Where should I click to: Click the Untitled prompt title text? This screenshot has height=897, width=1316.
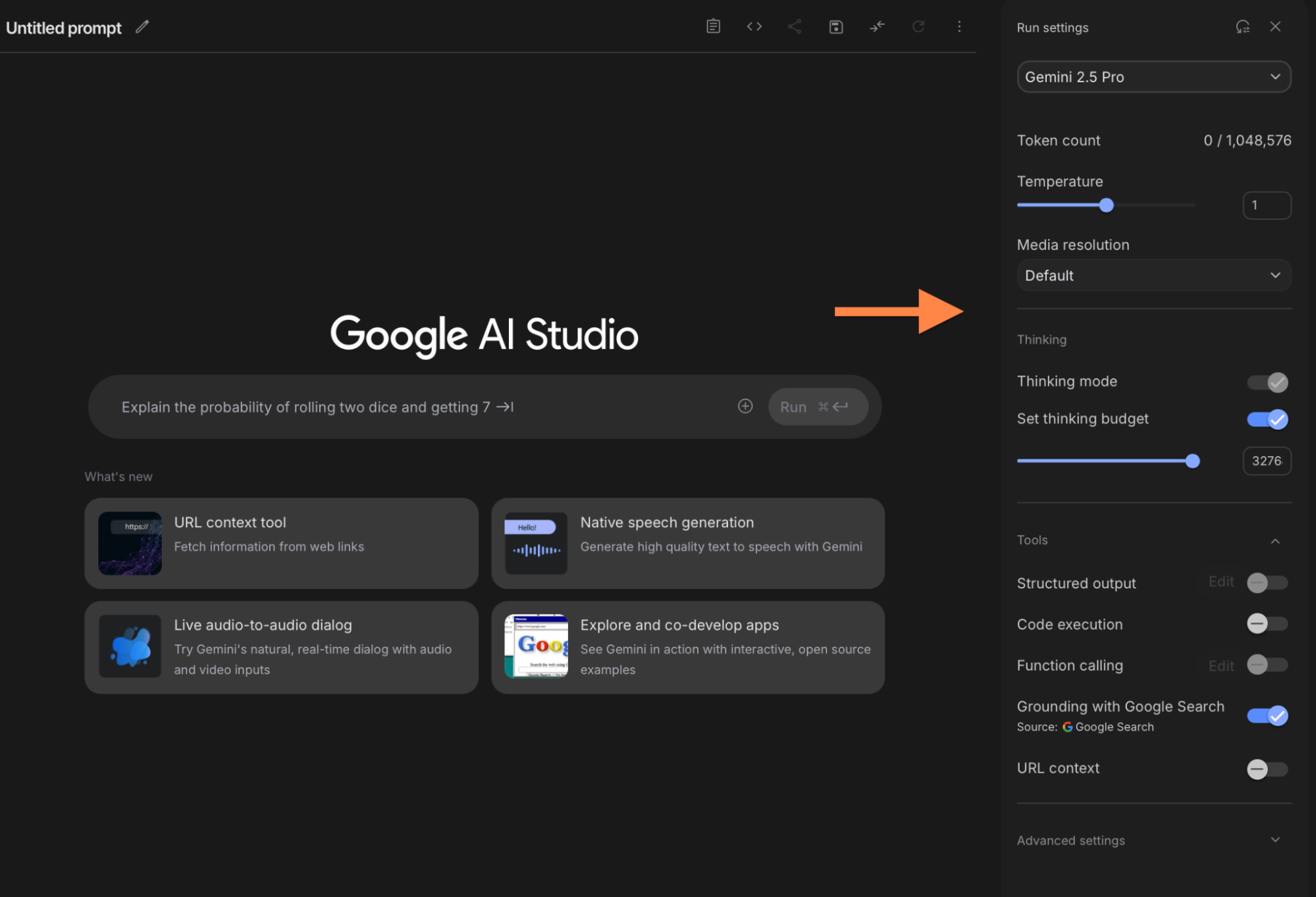tap(64, 28)
